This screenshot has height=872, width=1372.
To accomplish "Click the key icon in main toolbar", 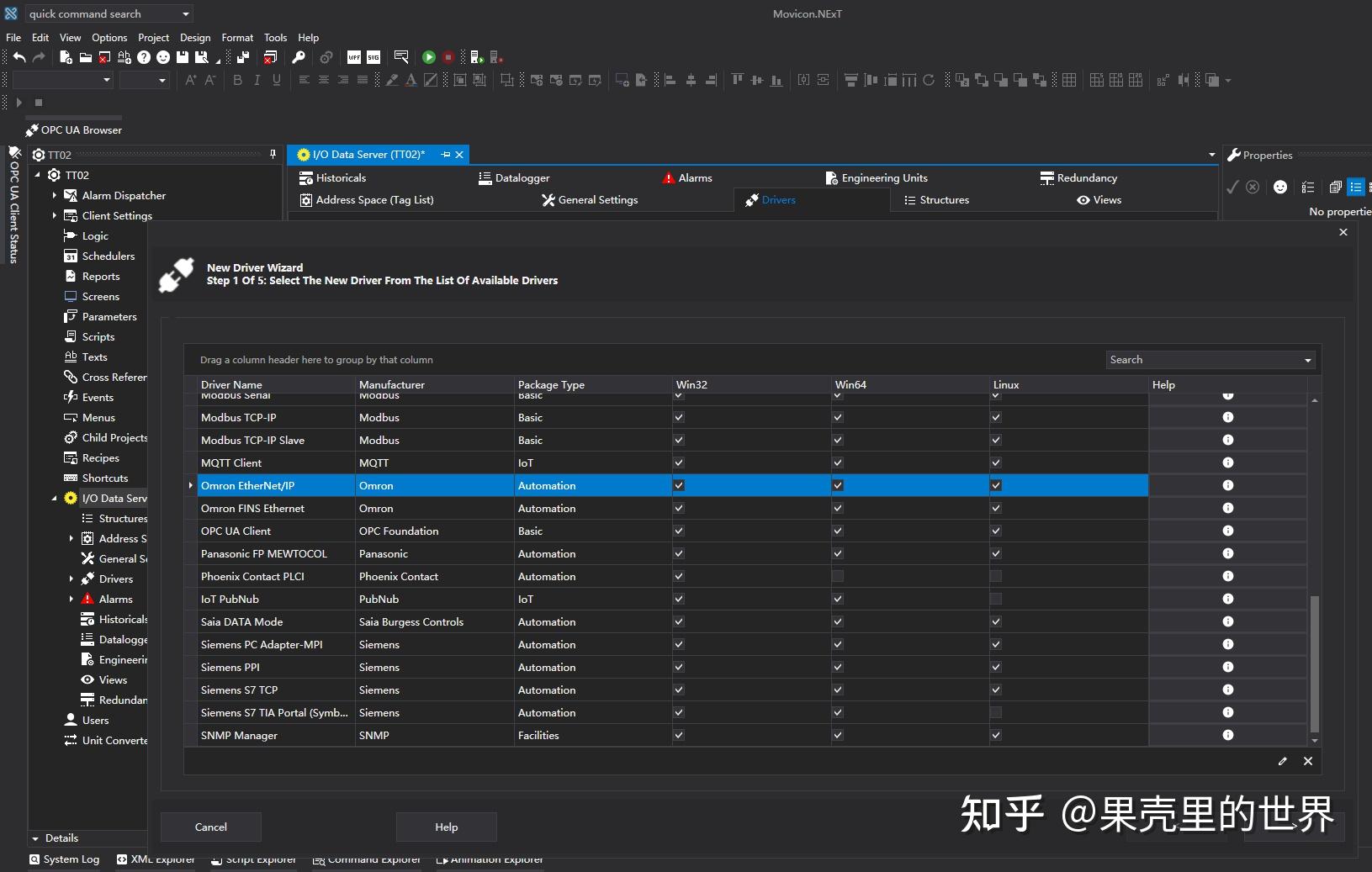I will (299, 57).
